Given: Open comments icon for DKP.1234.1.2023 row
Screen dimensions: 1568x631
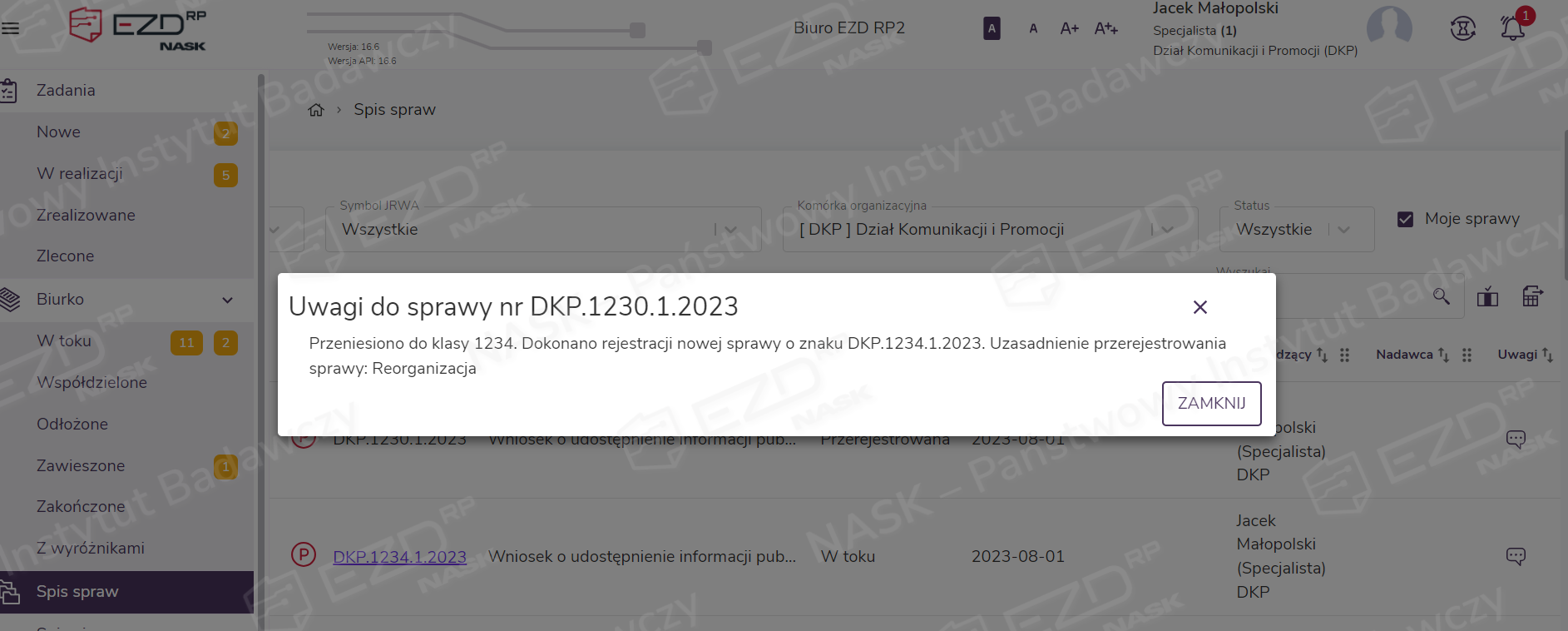Looking at the screenshot, I should [x=1516, y=556].
